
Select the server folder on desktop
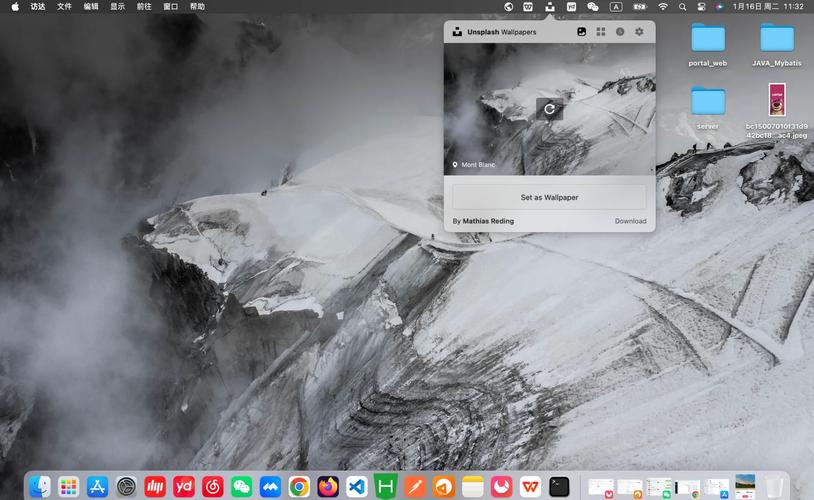click(x=708, y=108)
